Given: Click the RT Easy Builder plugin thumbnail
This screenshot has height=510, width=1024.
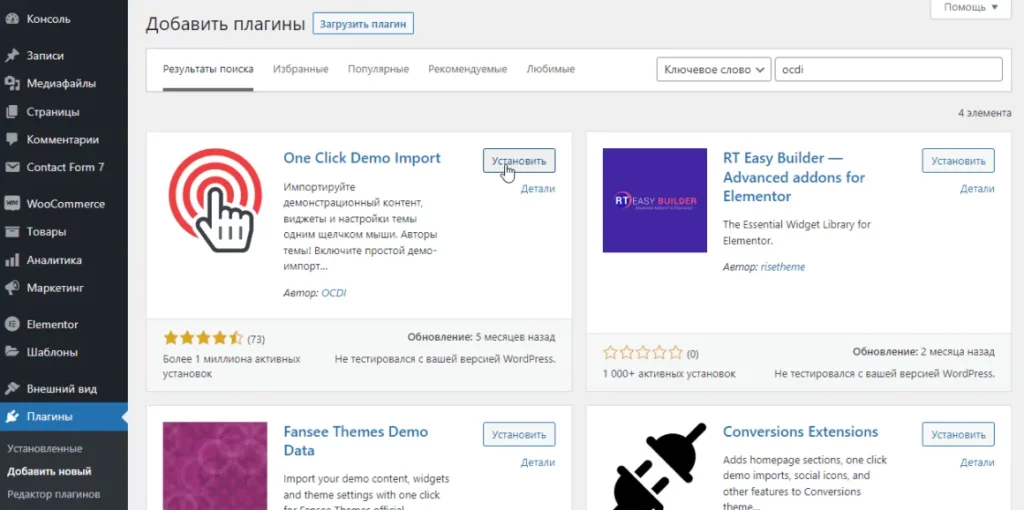Looking at the screenshot, I should pyautogui.click(x=654, y=200).
